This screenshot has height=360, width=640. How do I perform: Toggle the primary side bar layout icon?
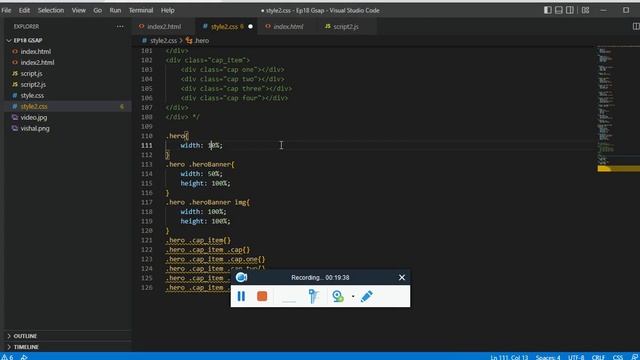[548, 10]
